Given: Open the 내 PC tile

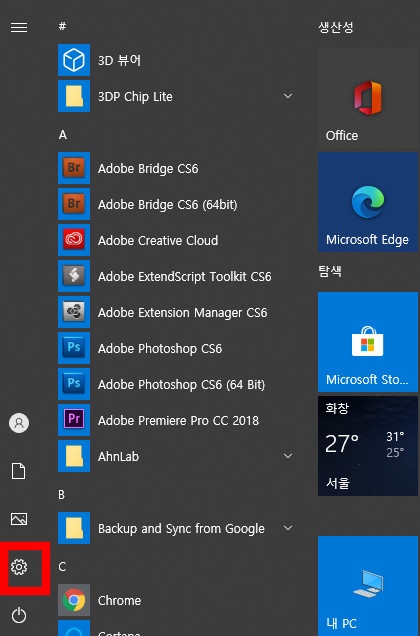Looking at the screenshot, I should (x=368, y=586).
